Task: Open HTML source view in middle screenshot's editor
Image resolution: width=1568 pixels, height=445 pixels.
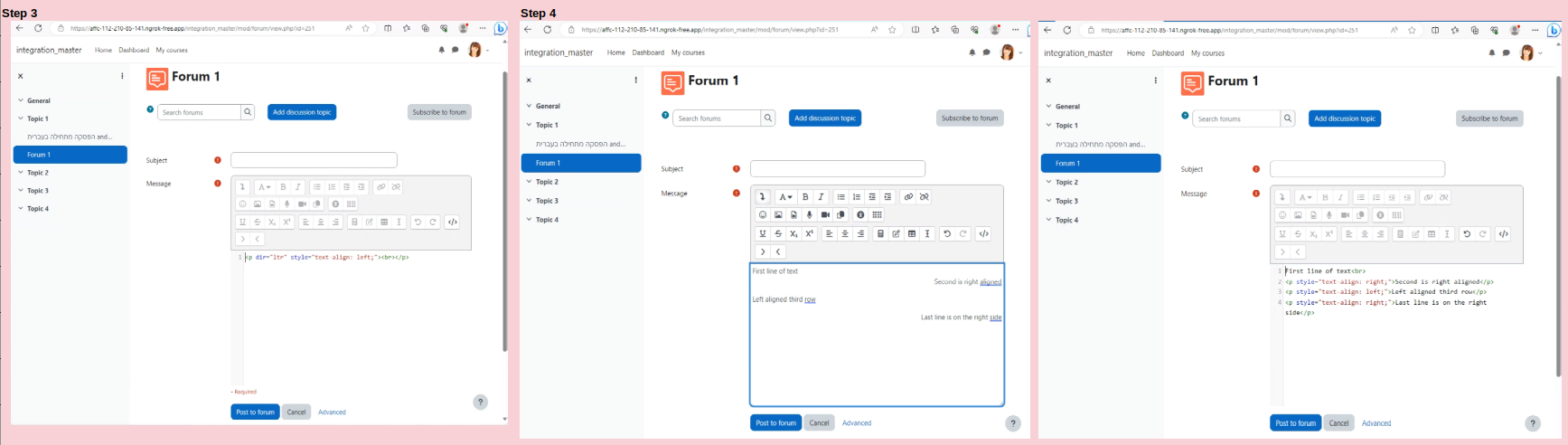Action: click(x=983, y=233)
